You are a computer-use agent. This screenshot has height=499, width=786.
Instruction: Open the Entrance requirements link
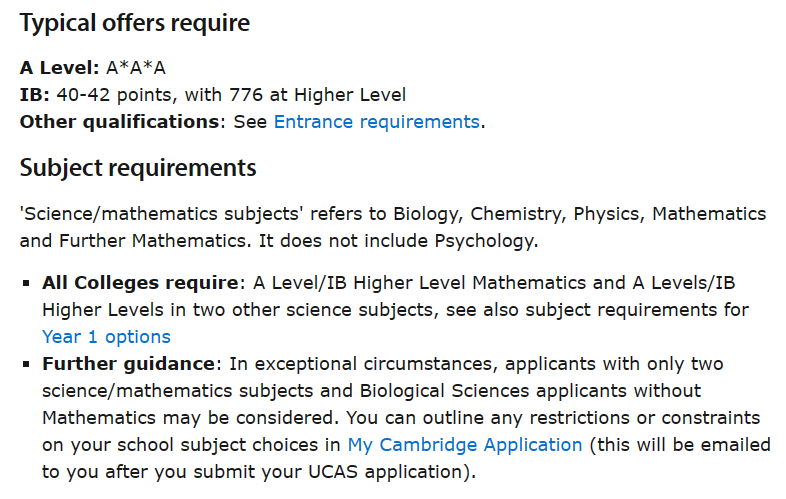pos(376,122)
